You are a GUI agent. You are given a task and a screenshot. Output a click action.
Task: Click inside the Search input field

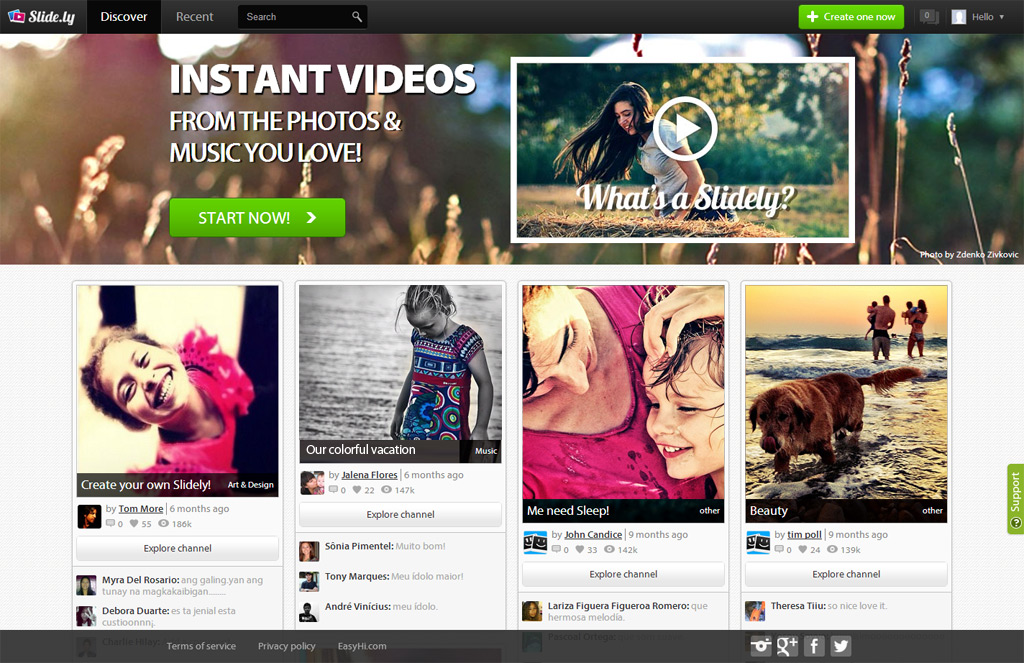point(290,16)
